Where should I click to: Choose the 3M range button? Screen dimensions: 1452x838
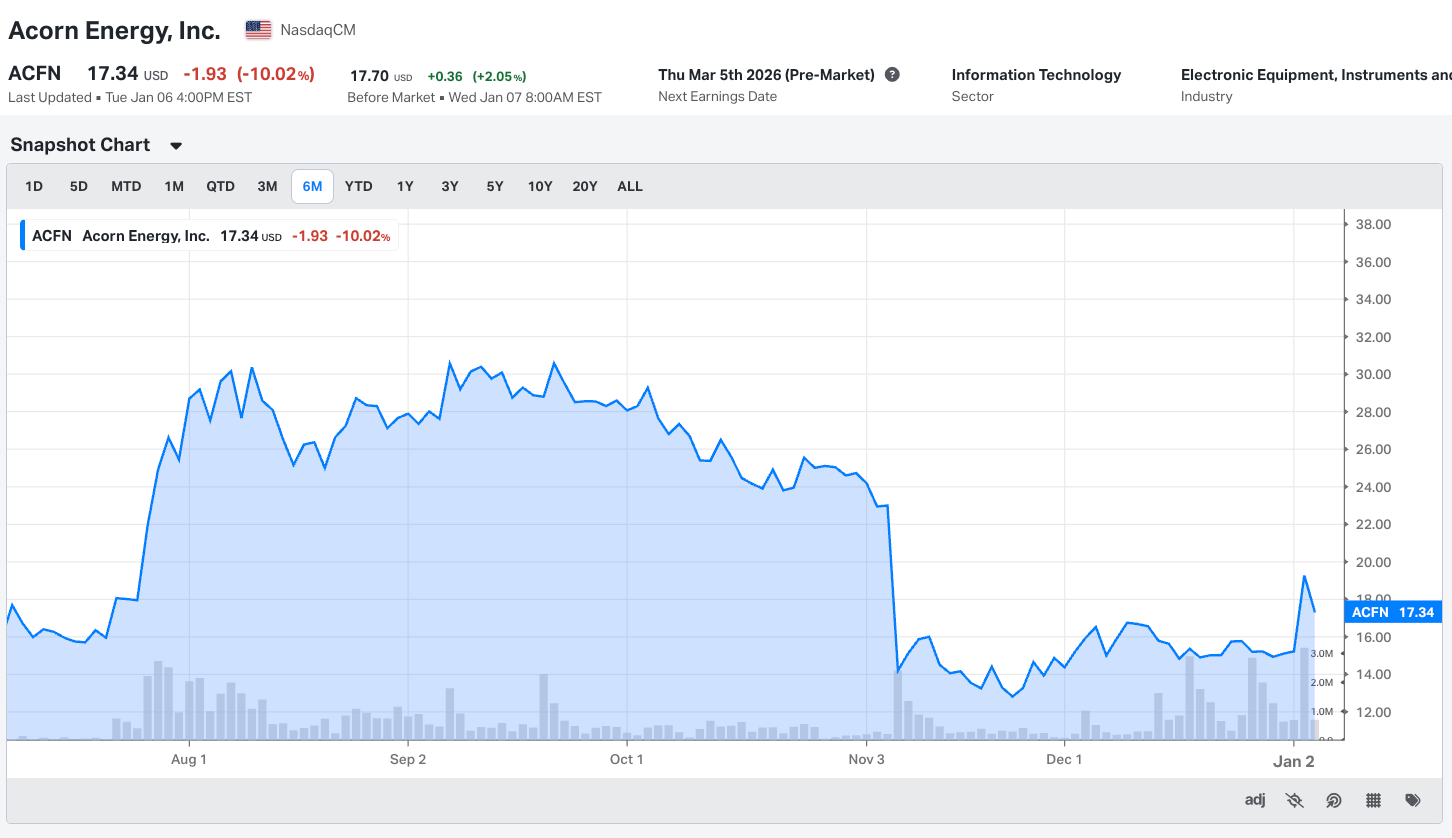pos(267,186)
